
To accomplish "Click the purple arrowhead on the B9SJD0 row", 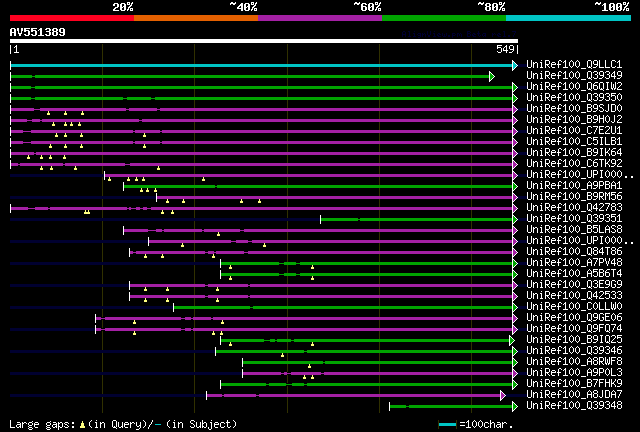I will tap(515, 109).
